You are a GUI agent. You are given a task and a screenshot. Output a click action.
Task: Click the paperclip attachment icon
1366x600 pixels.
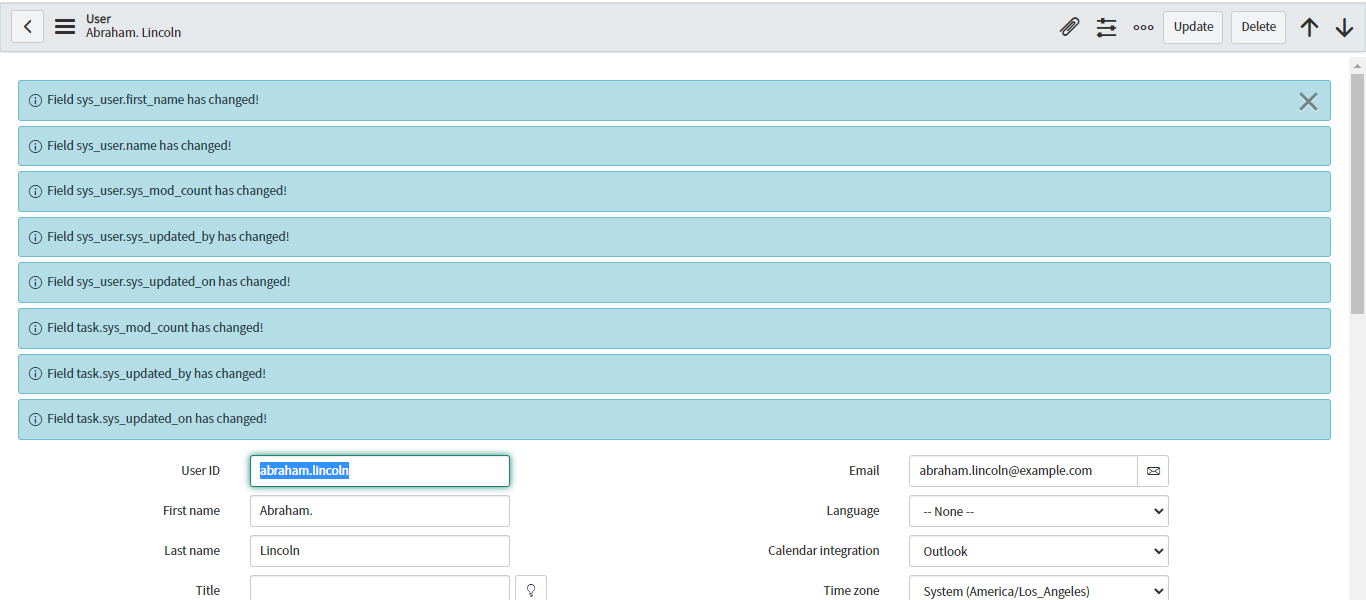(1069, 26)
